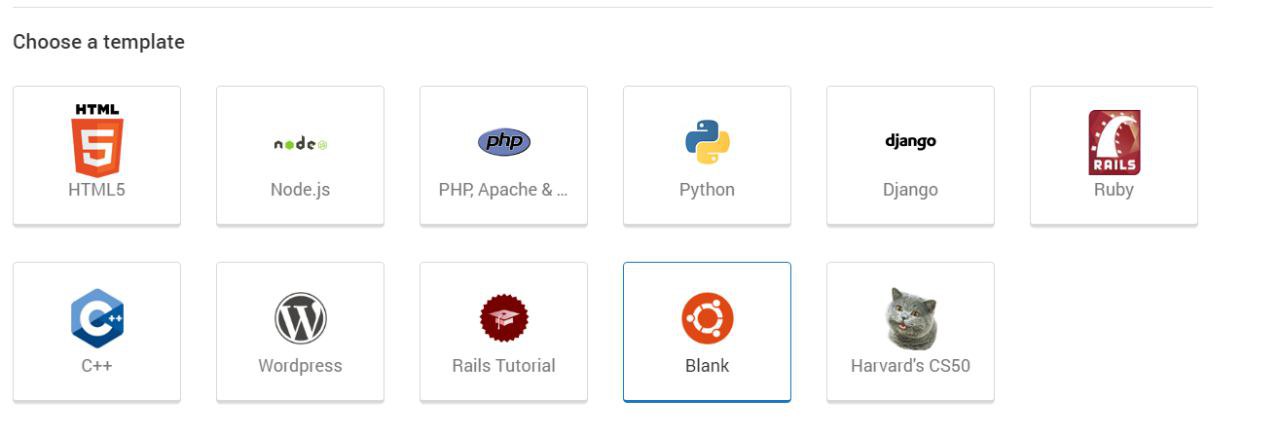The image size is (1280, 436).
Task: Select the "Django" text label
Action: click(x=910, y=190)
